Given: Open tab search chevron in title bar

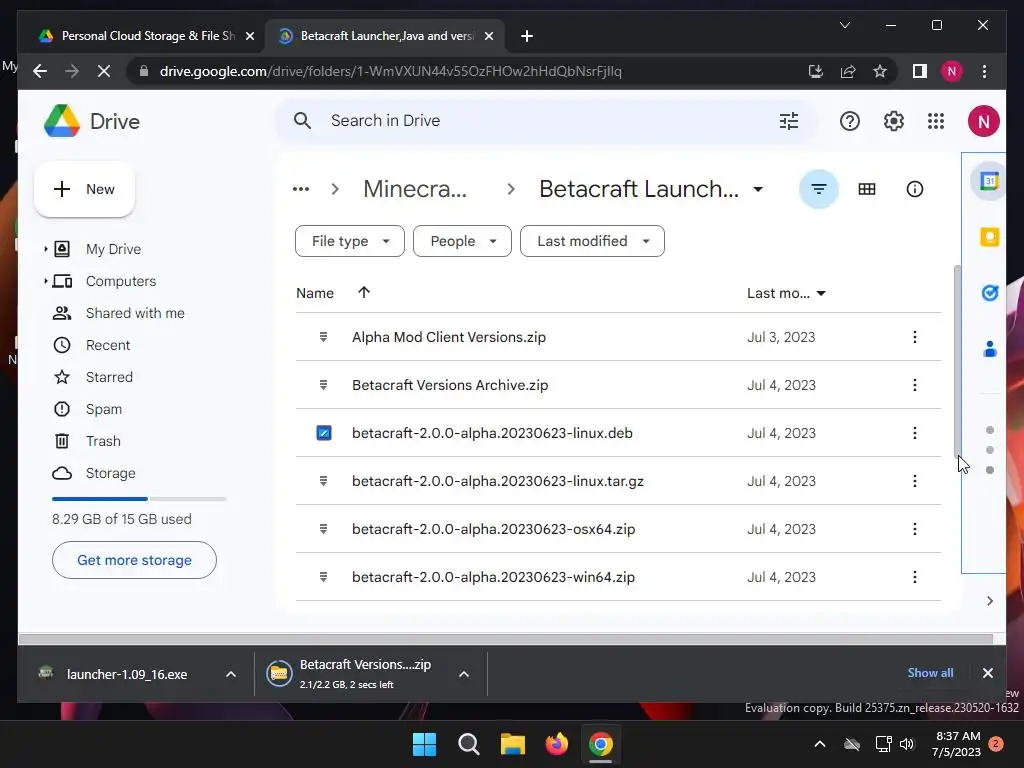Looking at the screenshot, I should tap(844, 25).
